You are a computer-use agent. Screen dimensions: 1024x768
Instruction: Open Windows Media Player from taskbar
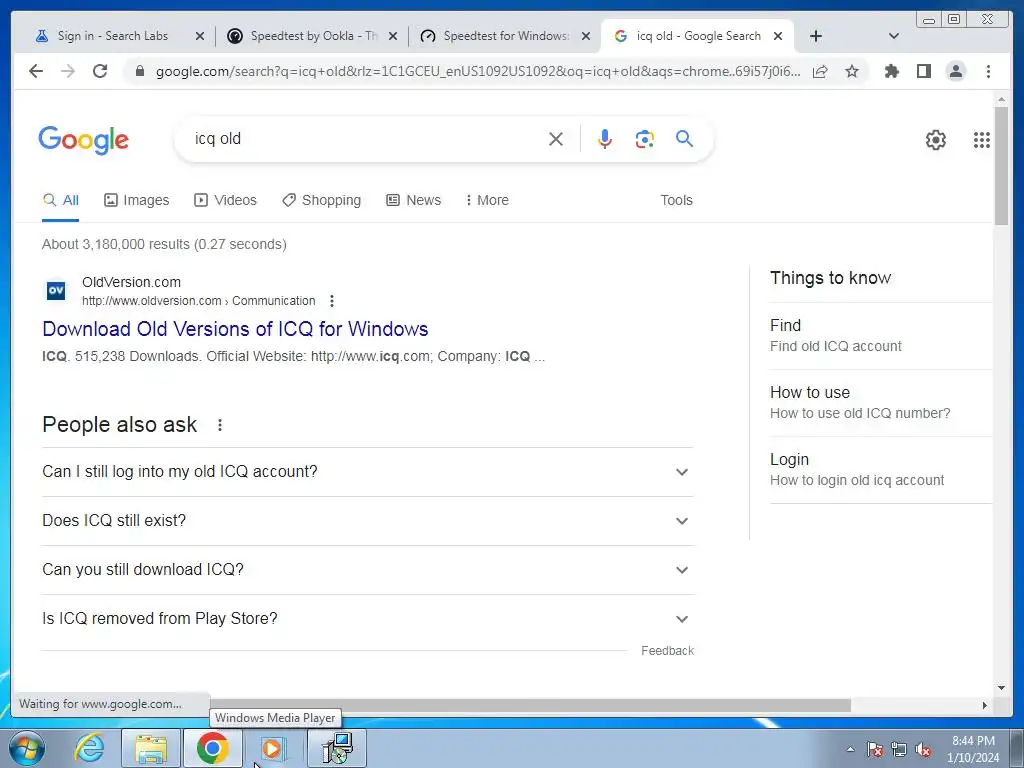click(274, 748)
